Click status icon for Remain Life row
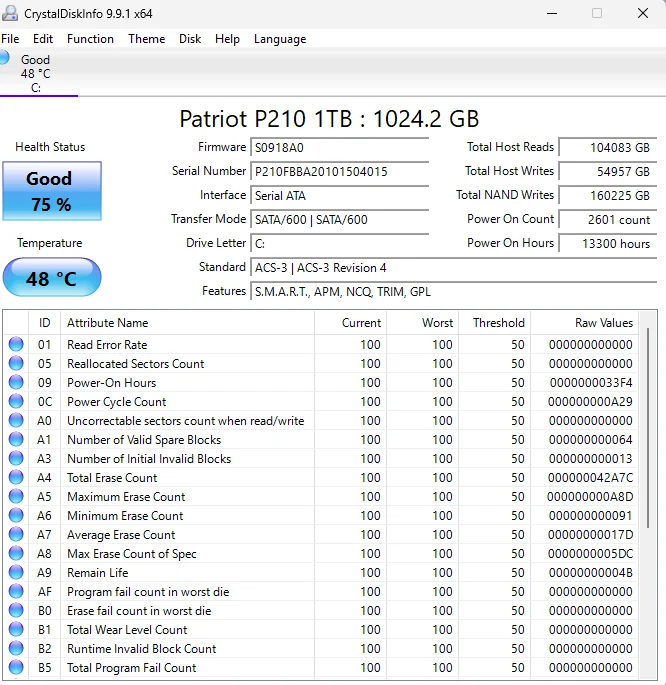This screenshot has height=685, width=666. [16, 572]
